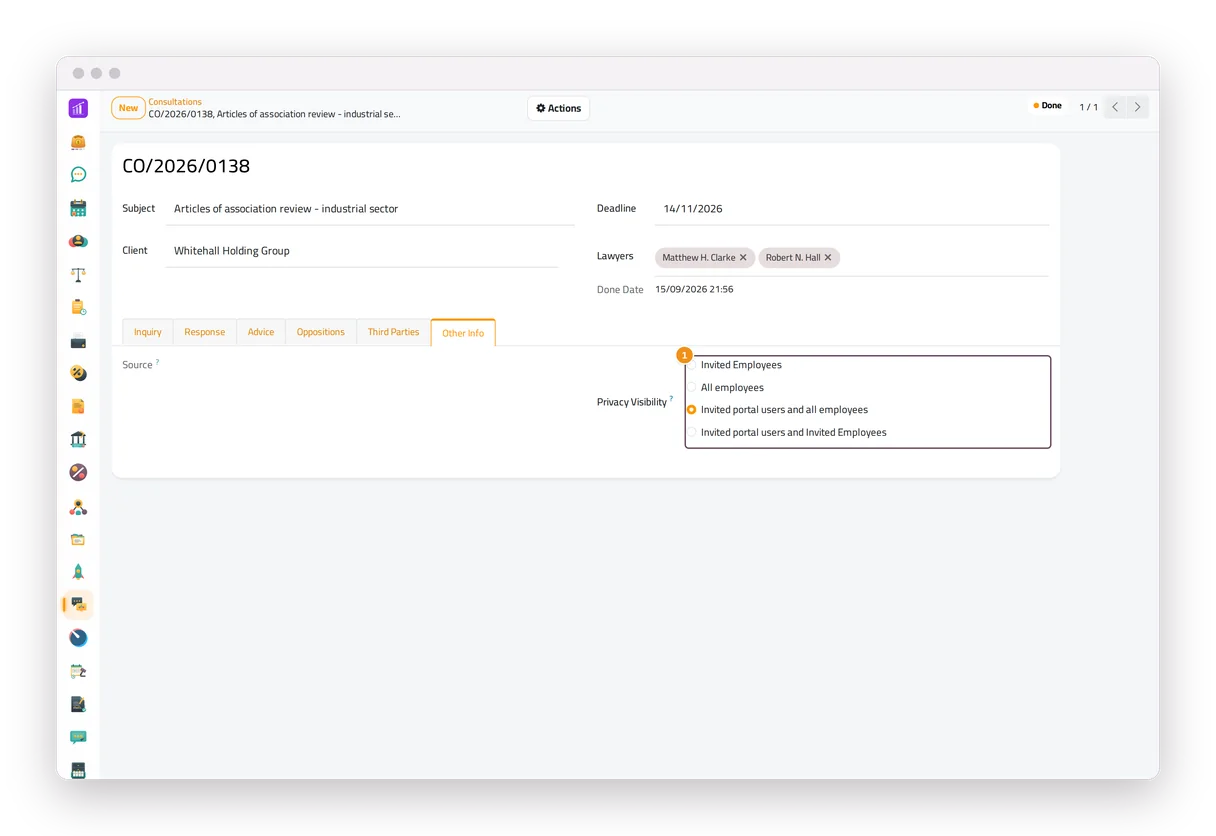
Task: Switch to the Third Parties tab
Action: [393, 332]
